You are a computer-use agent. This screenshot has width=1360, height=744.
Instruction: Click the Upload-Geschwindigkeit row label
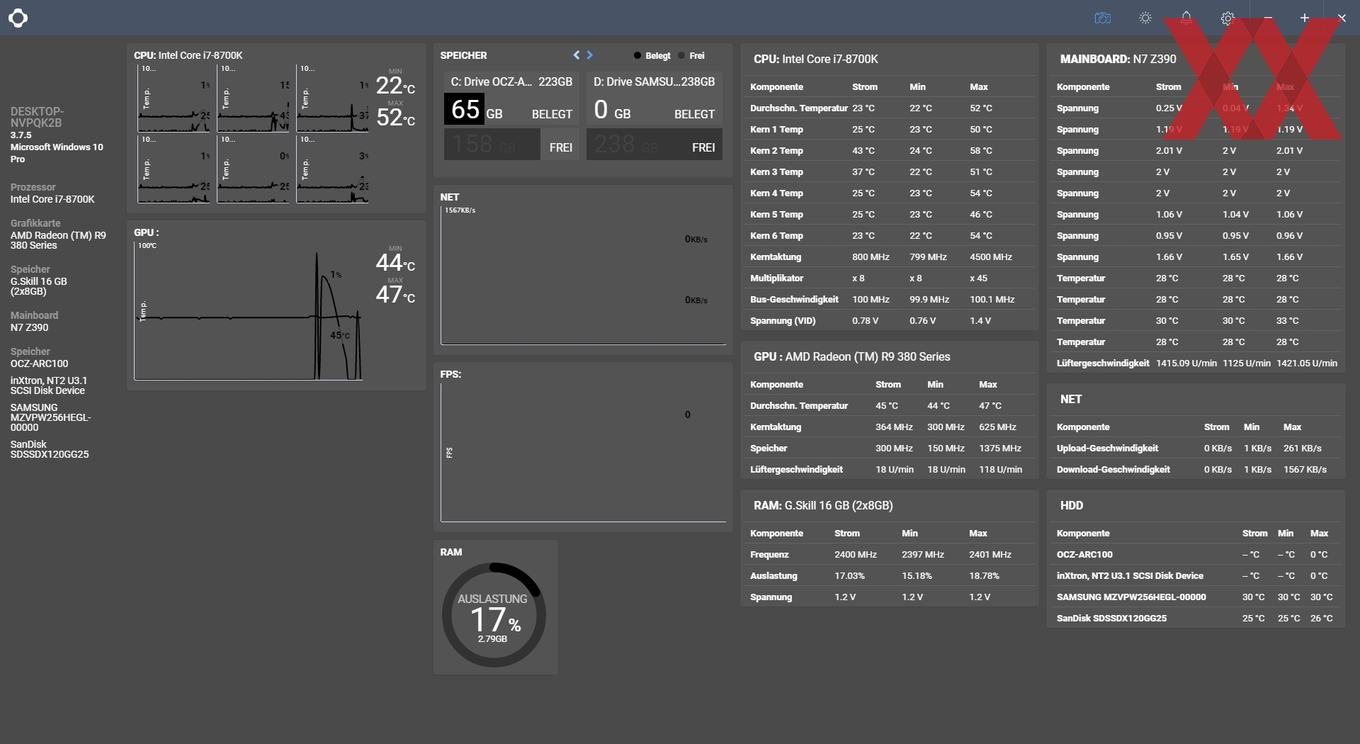pyautogui.click(x=1107, y=448)
